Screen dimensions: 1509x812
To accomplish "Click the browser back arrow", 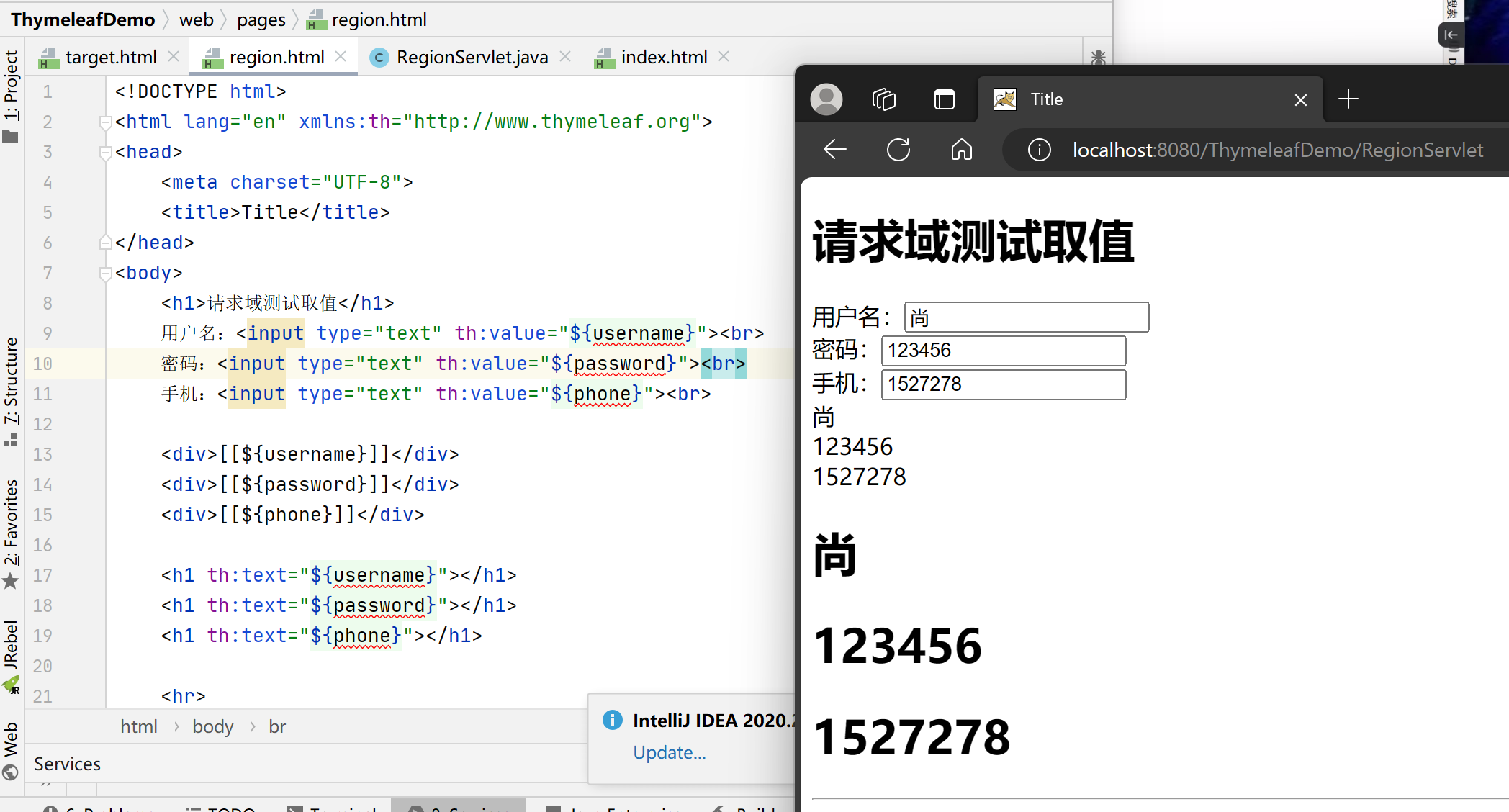I will click(835, 150).
